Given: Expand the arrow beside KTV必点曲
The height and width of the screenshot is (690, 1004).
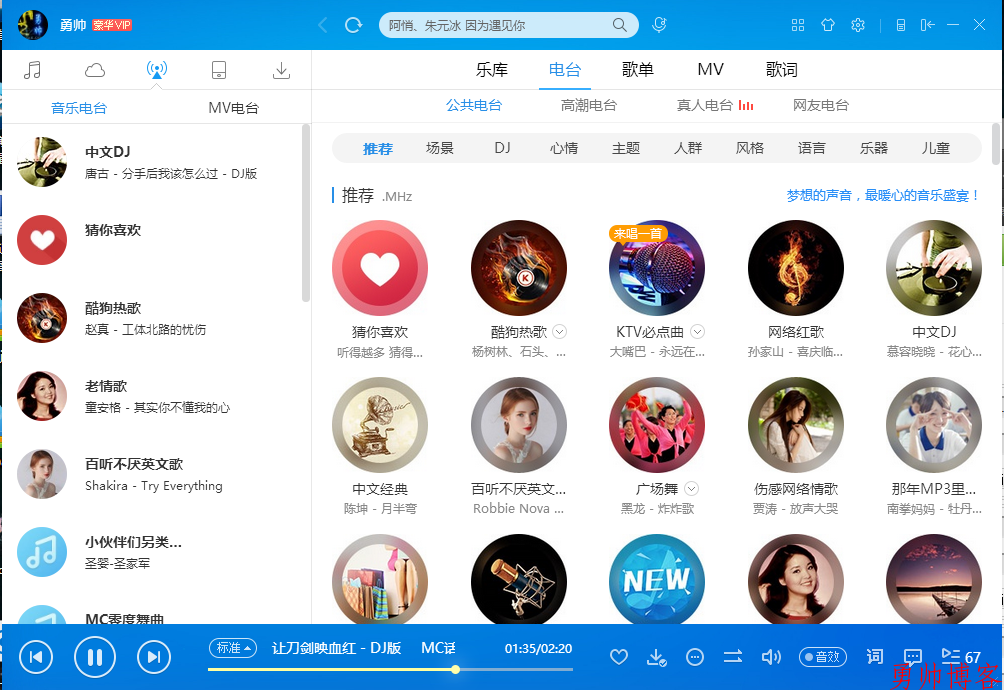Looking at the screenshot, I should click(x=698, y=332).
